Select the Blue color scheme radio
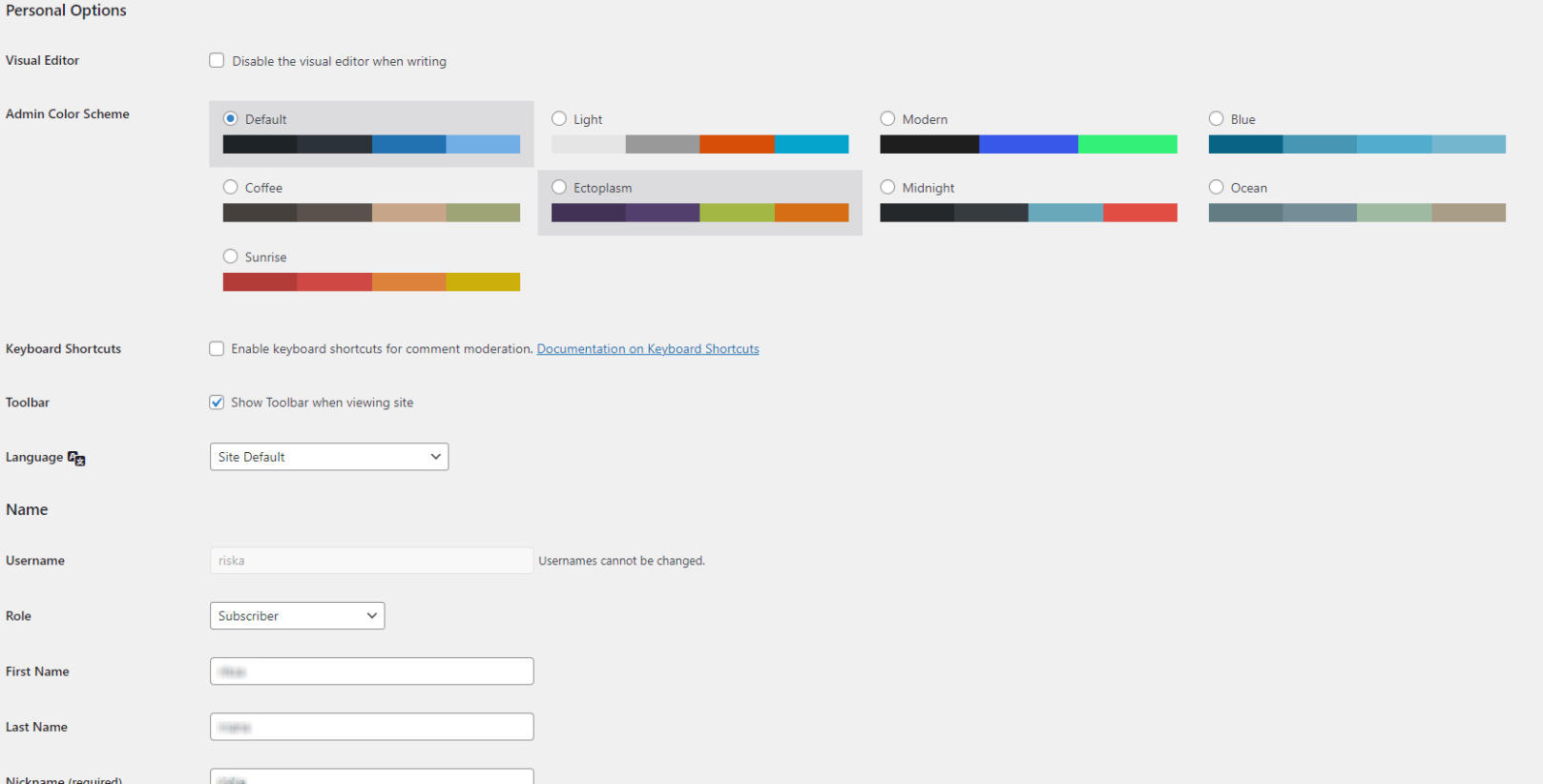The image size is (1543, 784). coord(1216,118)
